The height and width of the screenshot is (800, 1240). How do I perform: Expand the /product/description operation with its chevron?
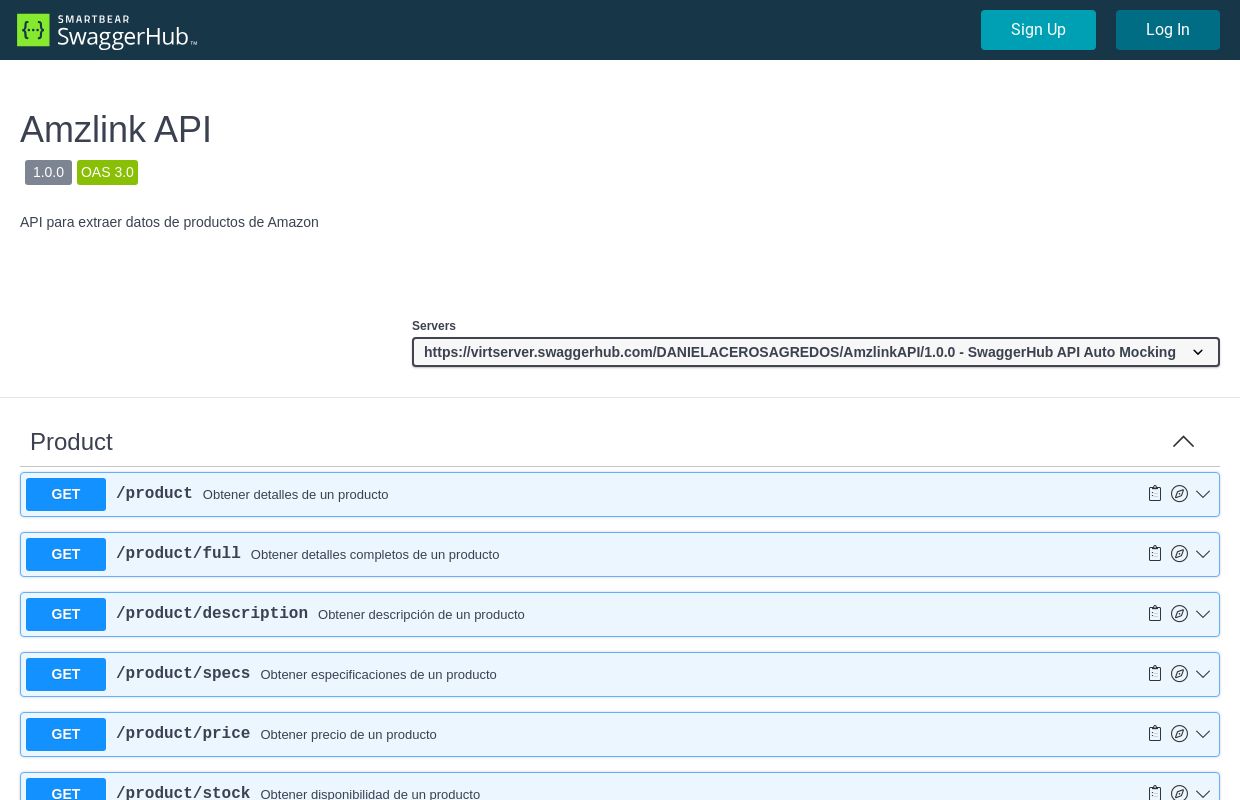pos(1203,614)
